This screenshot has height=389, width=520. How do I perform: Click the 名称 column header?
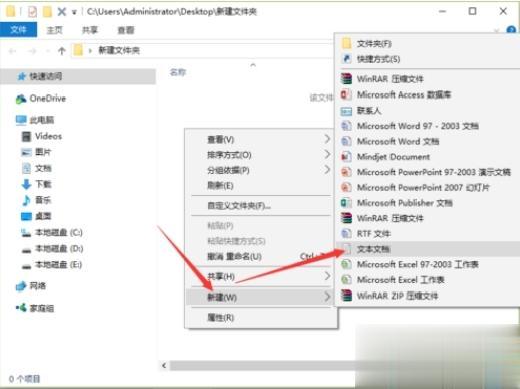(x=178, y=72)
